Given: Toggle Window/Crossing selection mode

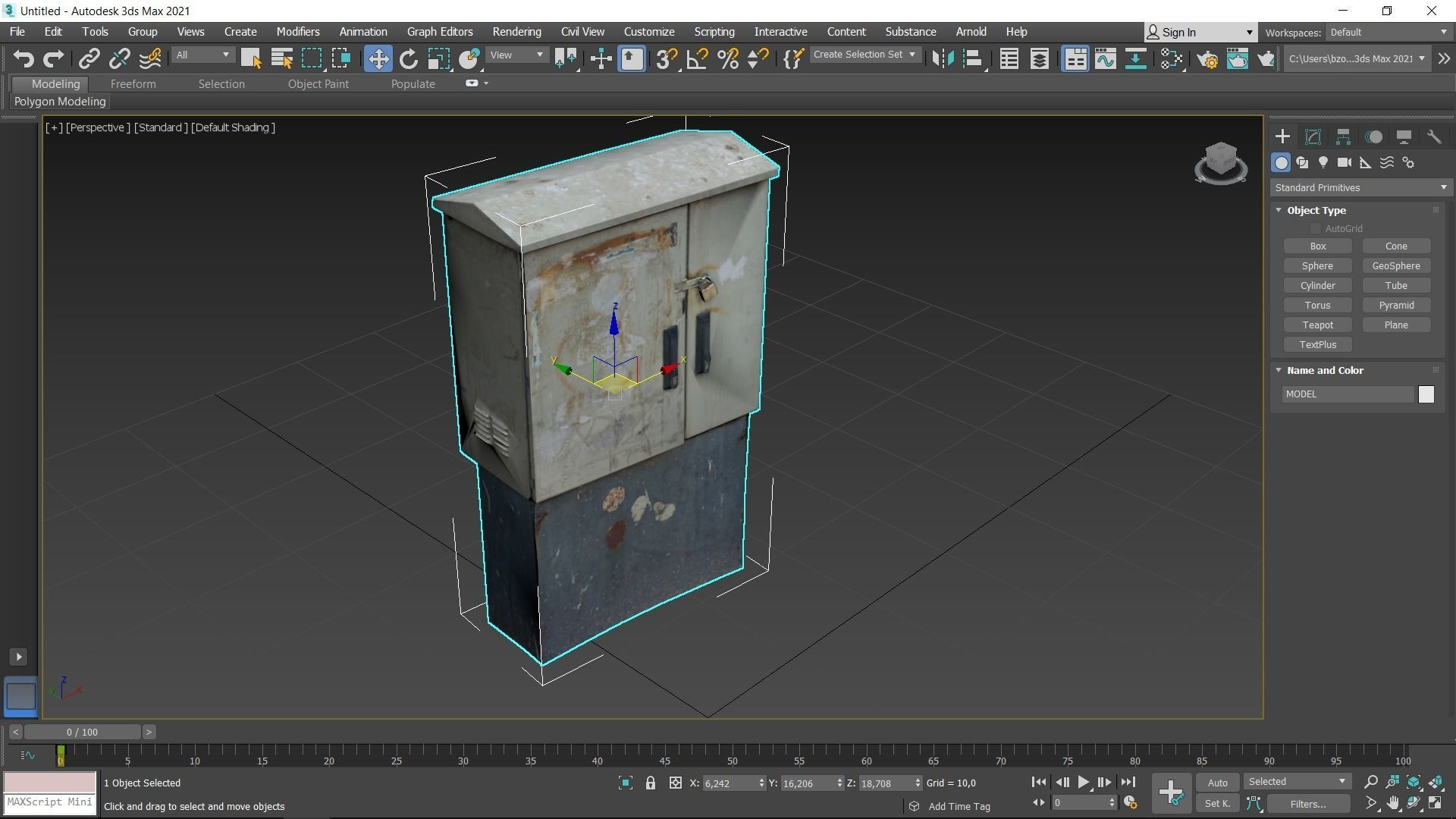Looking at the screenshot, I should tap(340, 58).
